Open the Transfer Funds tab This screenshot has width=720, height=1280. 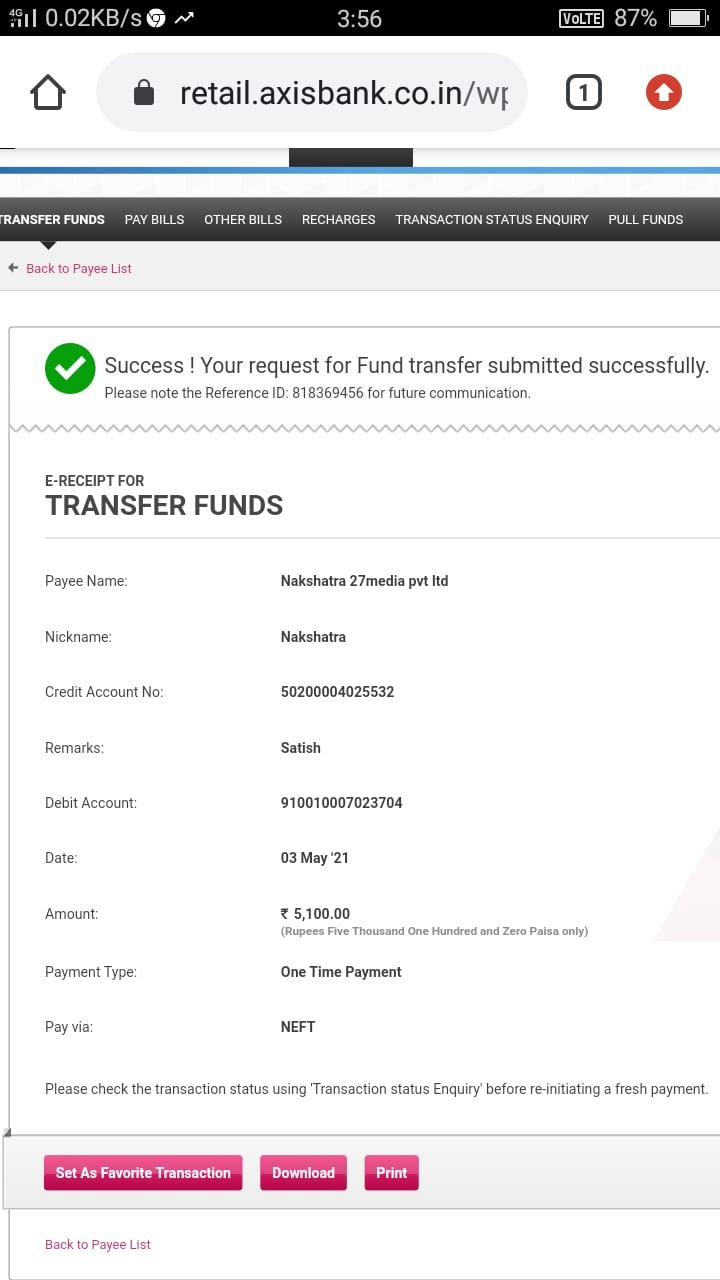click(52, 219)
